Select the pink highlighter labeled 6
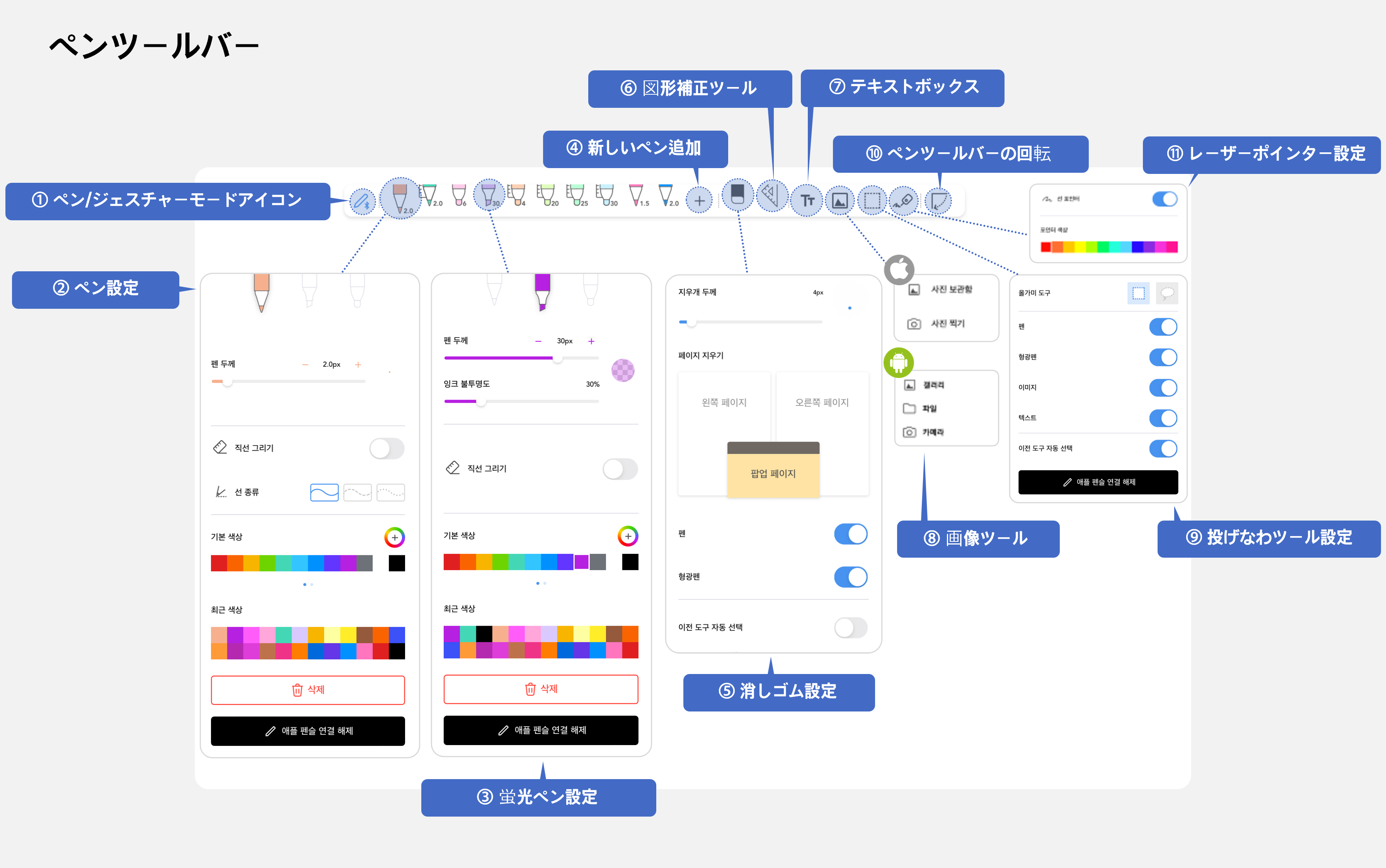The height and width of the screenshot is (868, 1386). (459, 195)
